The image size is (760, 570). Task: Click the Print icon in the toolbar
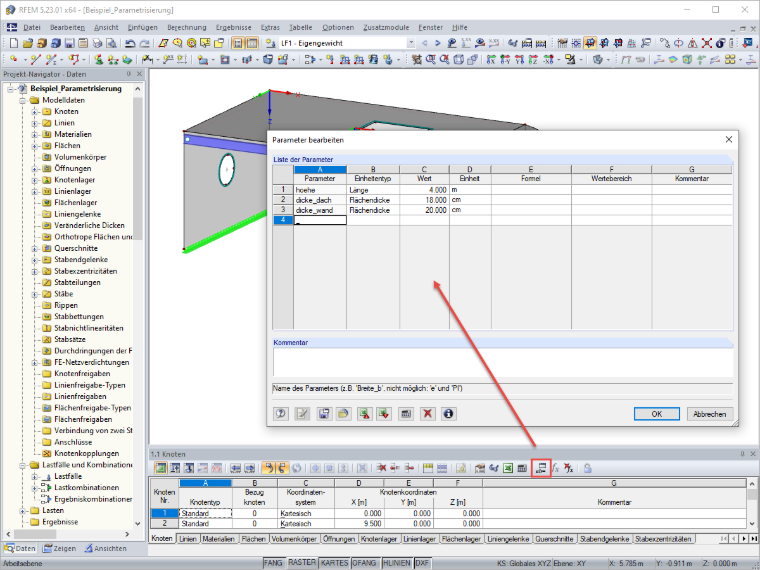[x=97, y=43]
